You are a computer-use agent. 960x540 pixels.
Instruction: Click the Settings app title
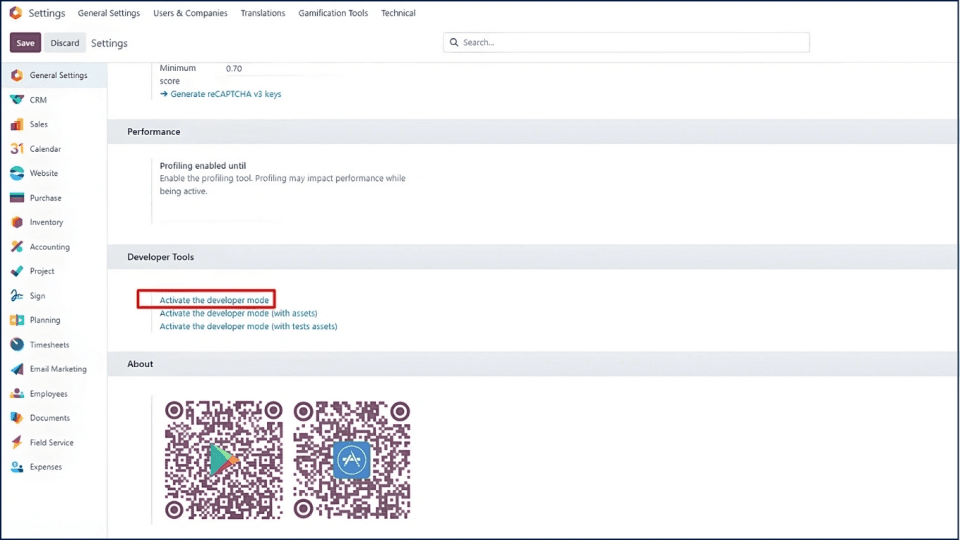(47, 13)
